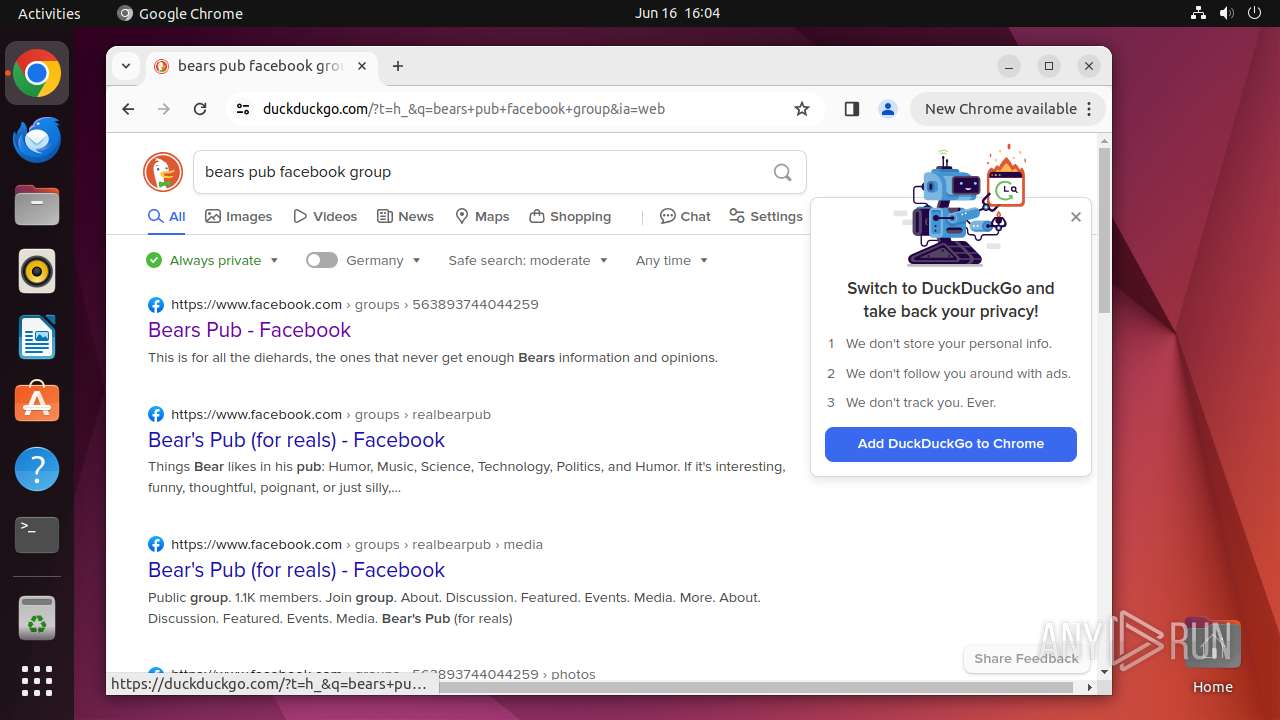Open the Trash icon in dock

[37, 617]
